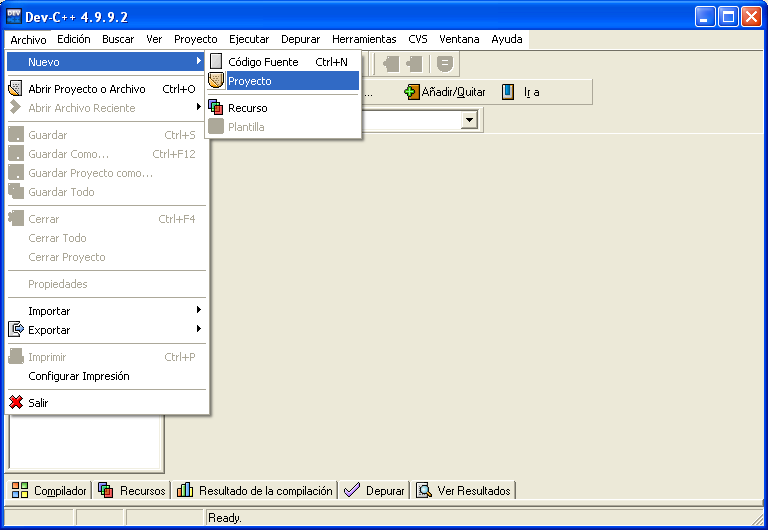This screenshot has width=768, height=530.
Task: Click the Proyecto icon in the submenu
Action: (216, 80)
